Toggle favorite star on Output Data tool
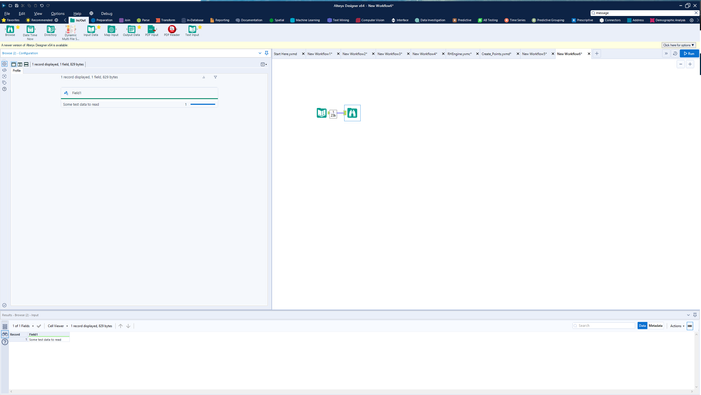Screen dimensions: 701x395 [x=139, y=27]
